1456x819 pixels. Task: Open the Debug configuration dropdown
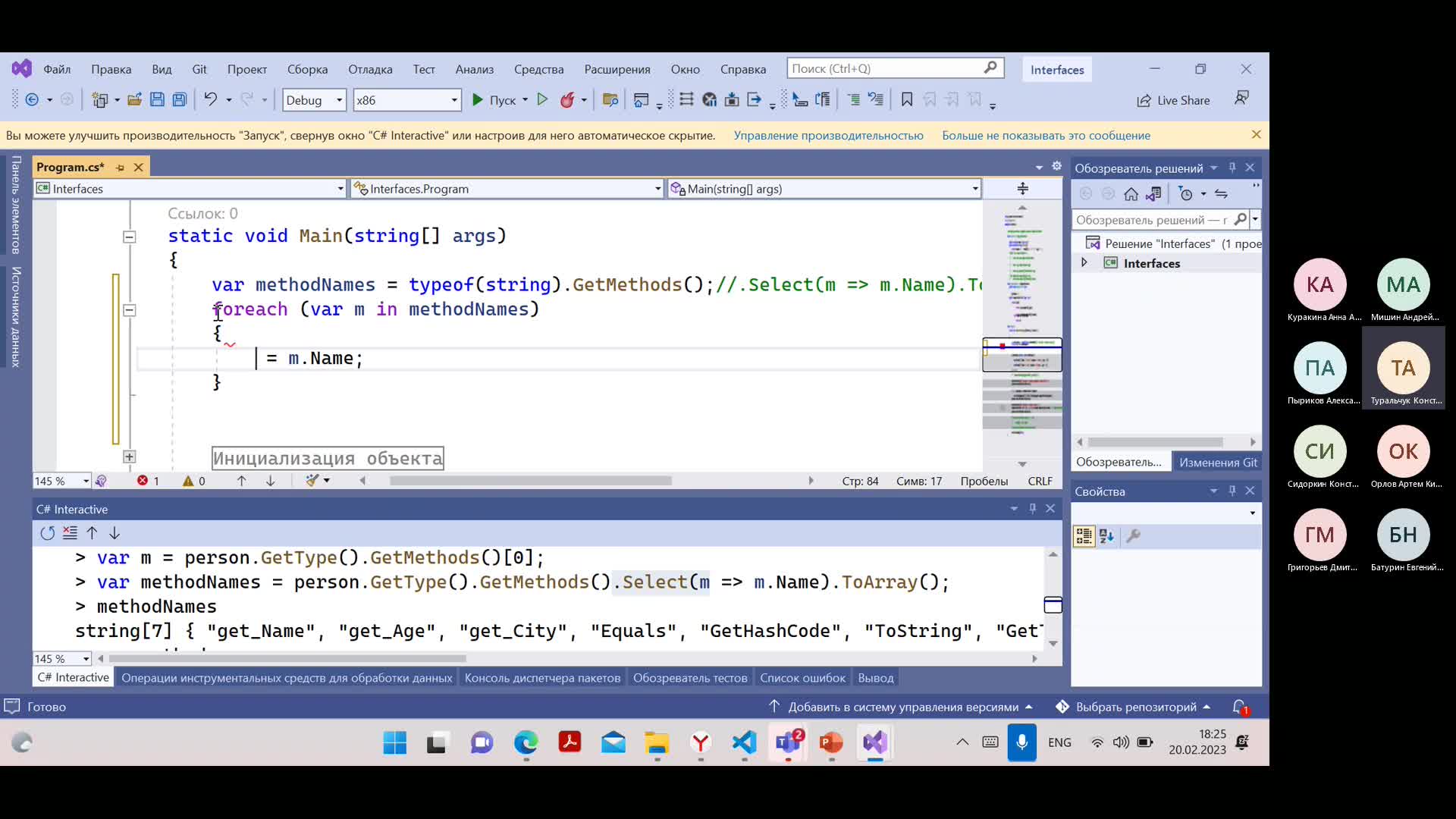pyautogui.click(x=315, y=100)
